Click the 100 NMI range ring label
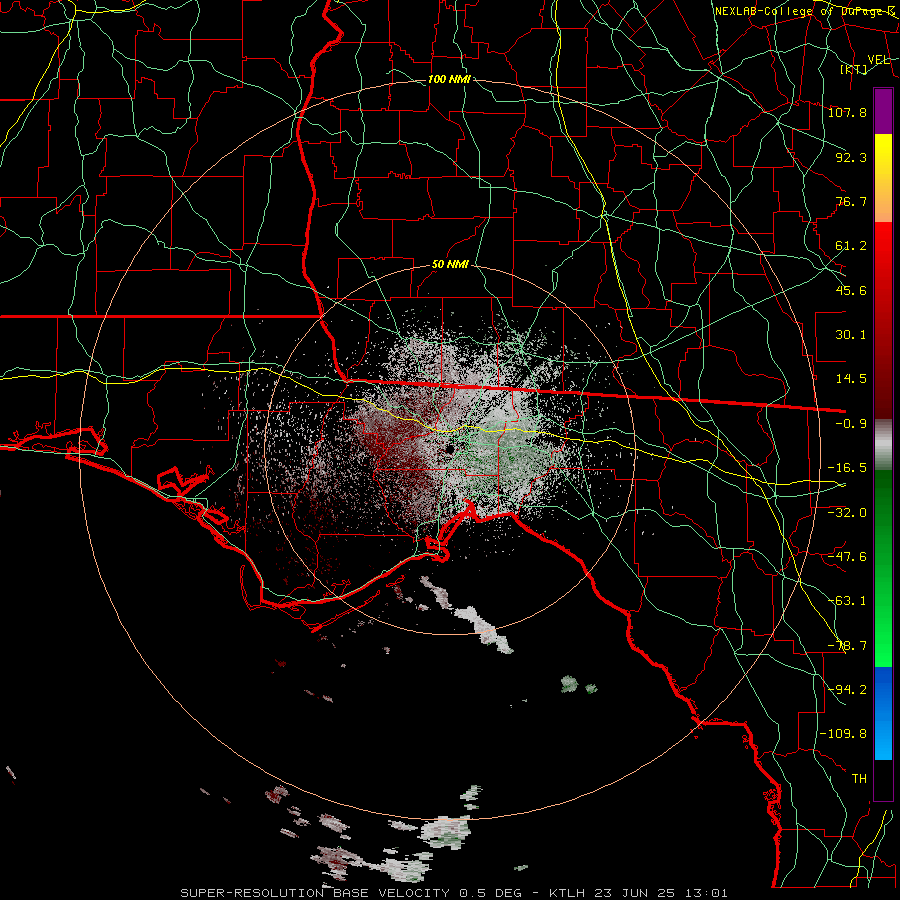Screen dimensions: 900x900 click(x=449, y=79)
